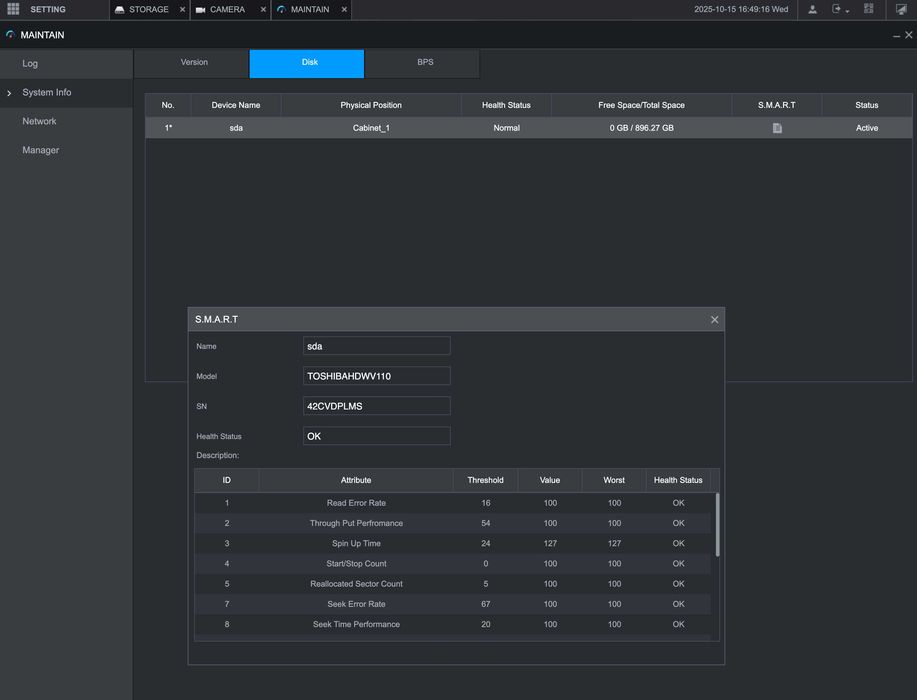The width and height of the screenshot is (917, 700).
Task: Open Network in the sidebar
Action: [40, 121]
